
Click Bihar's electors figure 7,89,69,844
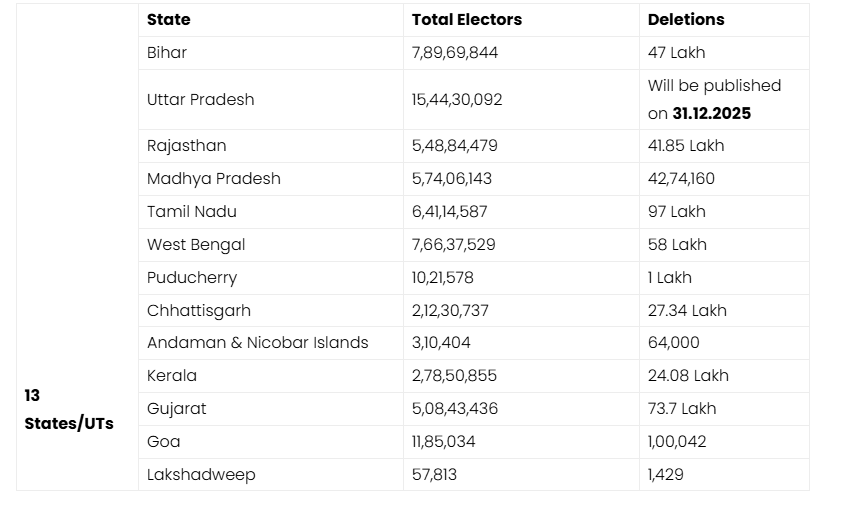[x=455, y=52]
